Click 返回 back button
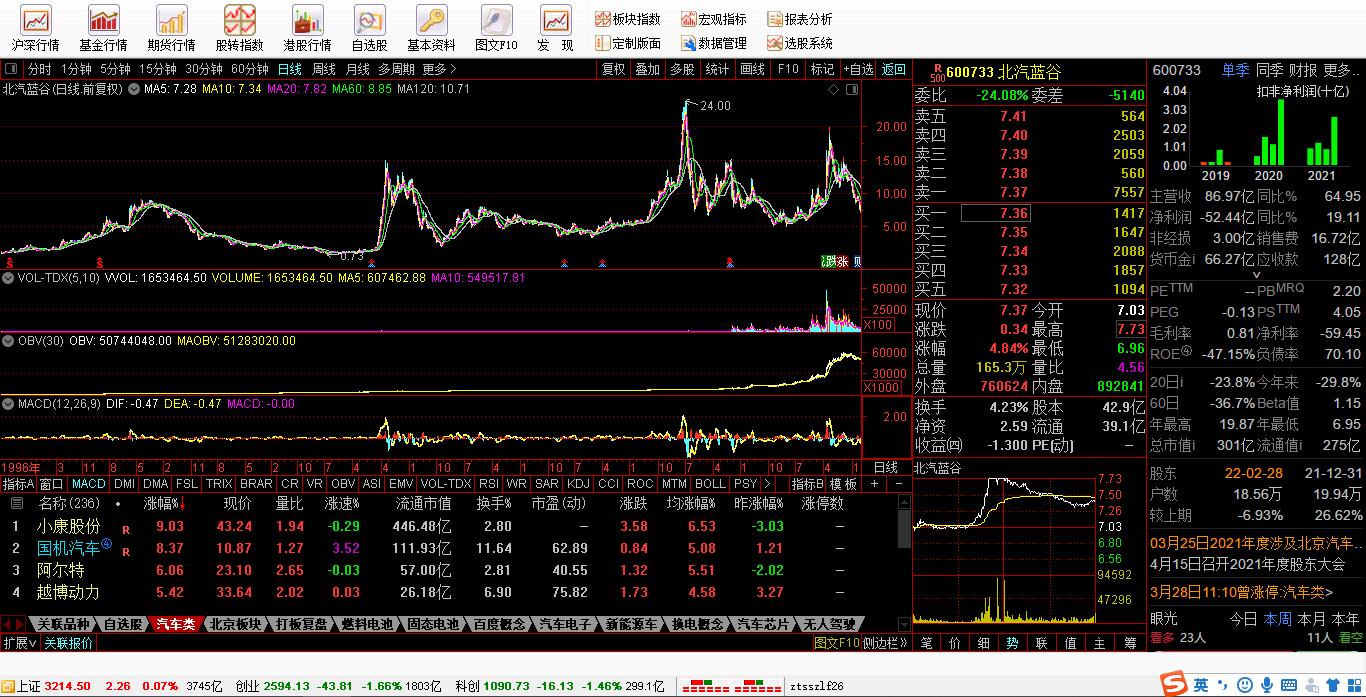 pyautogui.click(x=893, y=69)
